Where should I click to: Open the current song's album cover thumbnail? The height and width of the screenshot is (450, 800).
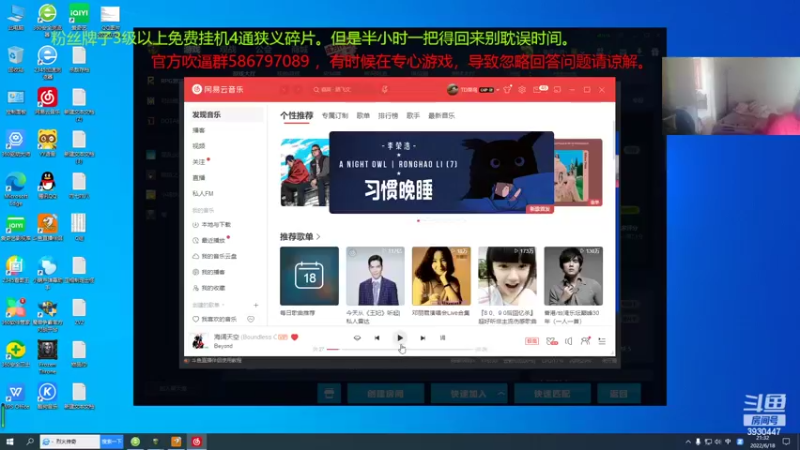198,341
